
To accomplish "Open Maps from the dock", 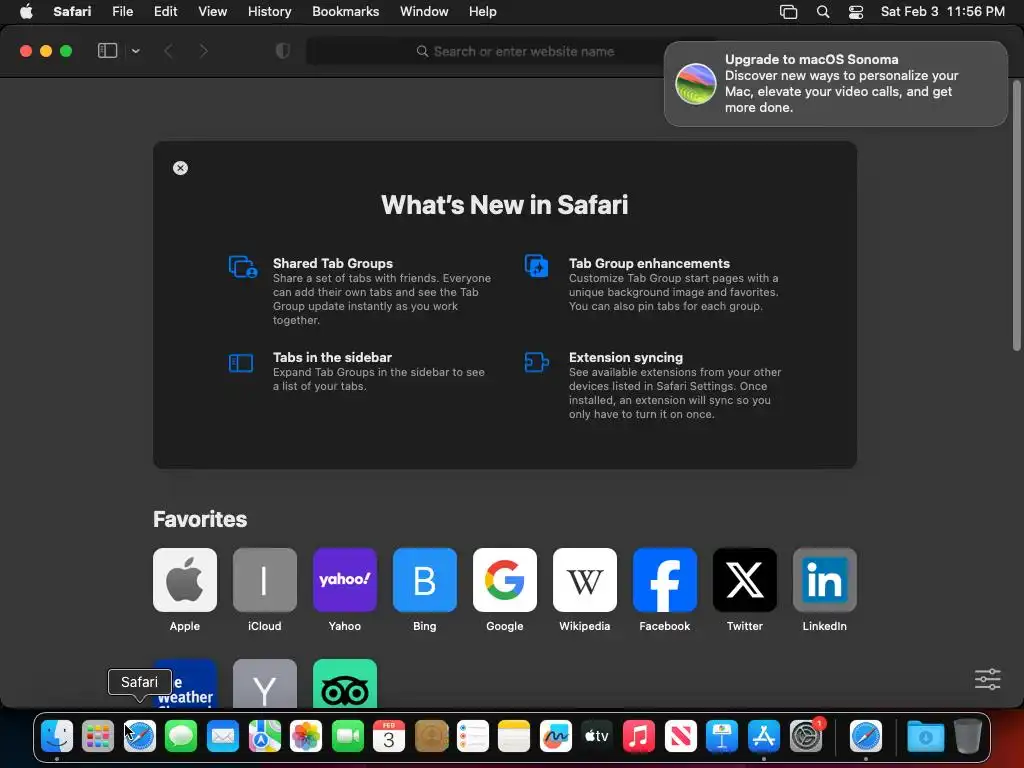I will [264, 737].
